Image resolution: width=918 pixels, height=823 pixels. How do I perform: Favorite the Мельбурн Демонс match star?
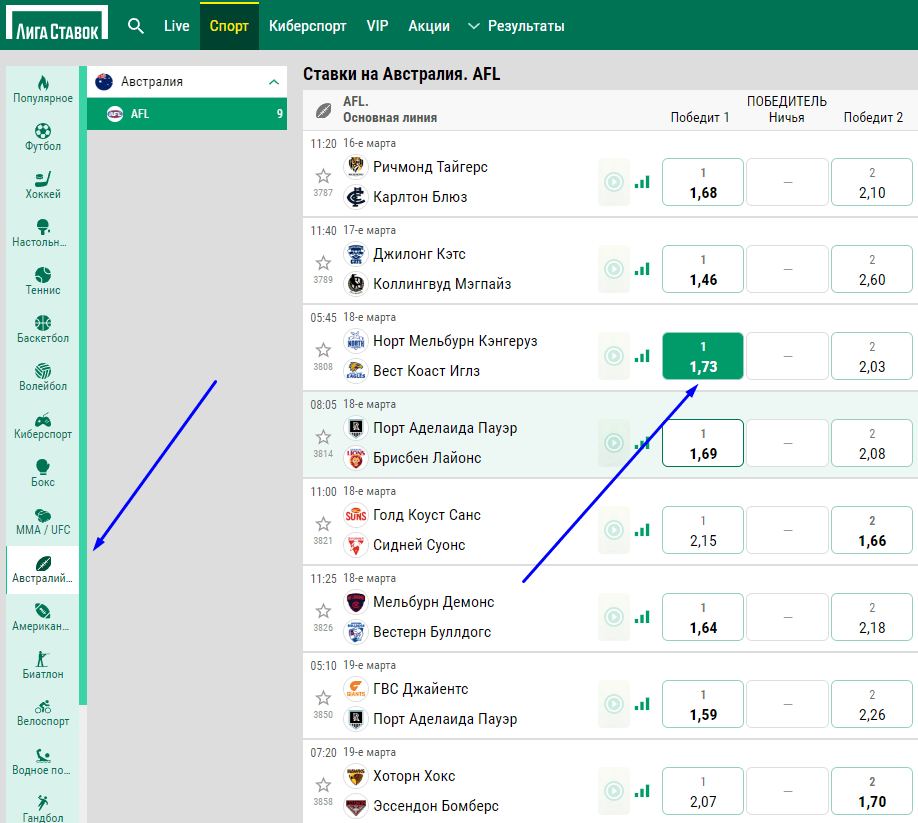323,611
